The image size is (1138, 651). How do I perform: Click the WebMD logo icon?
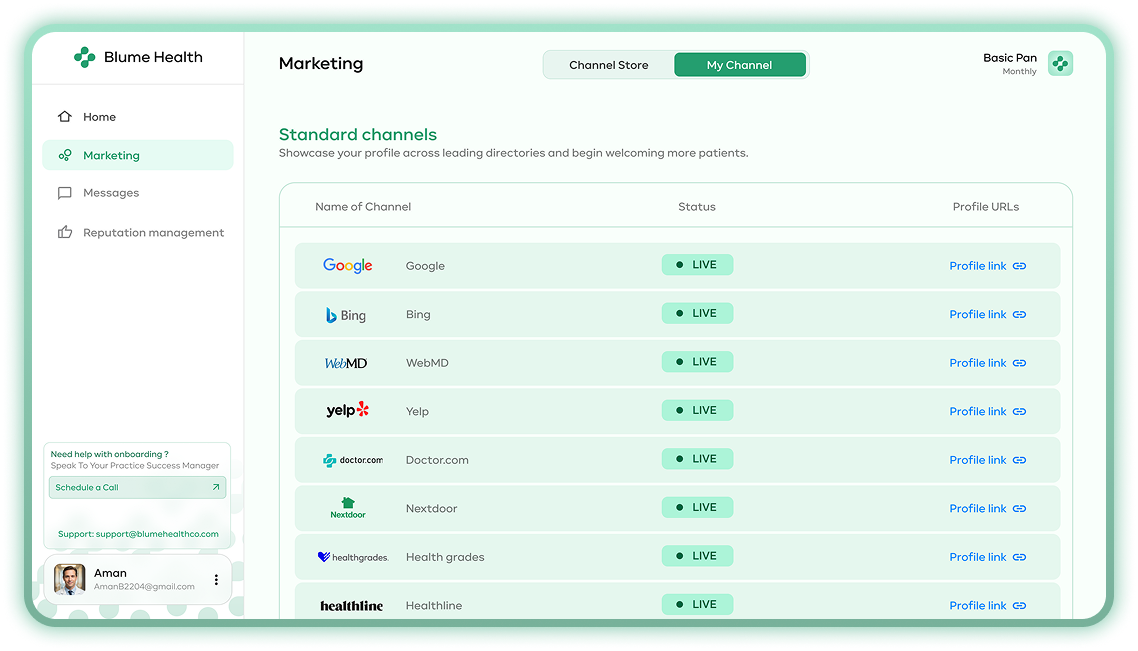pos(346,363)
